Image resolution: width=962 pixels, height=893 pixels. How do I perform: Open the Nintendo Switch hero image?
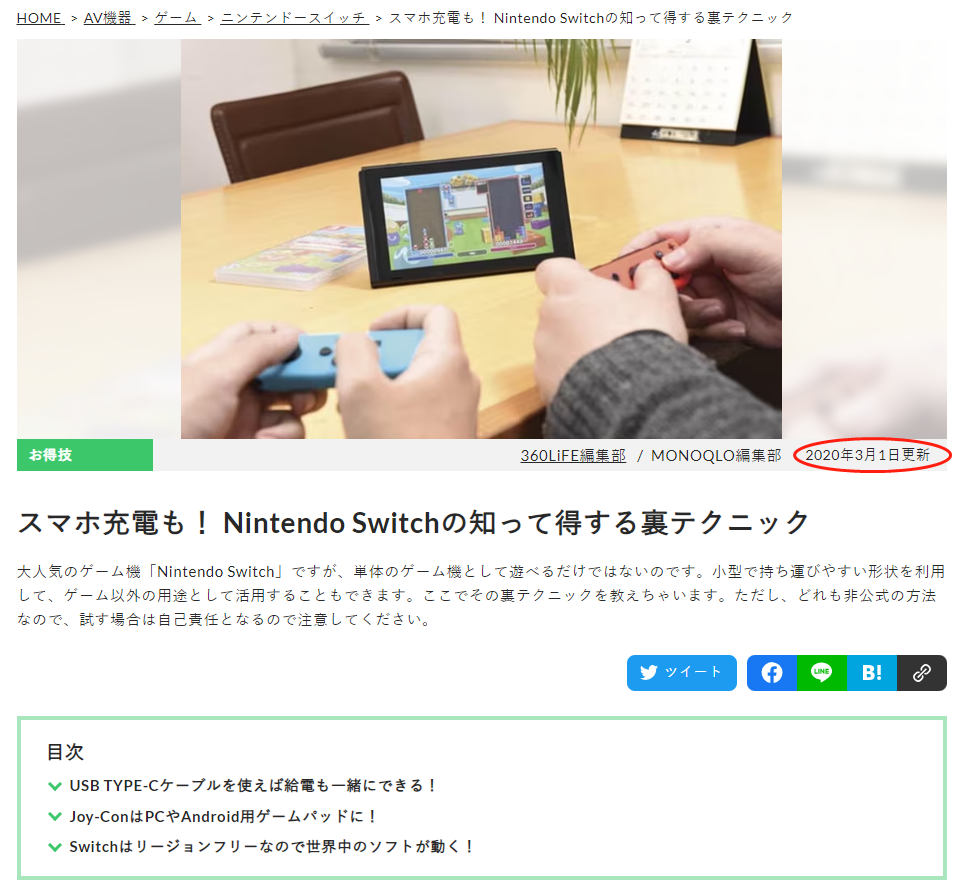click(x=482, y=239)
